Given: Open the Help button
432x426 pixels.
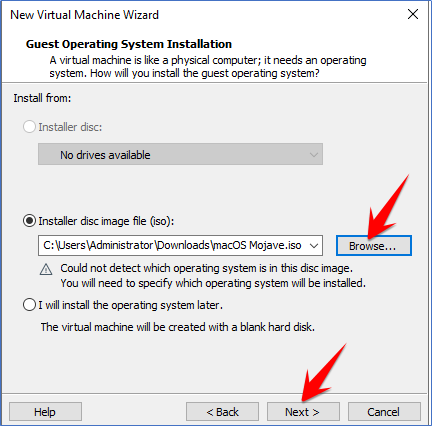Looking at the screenshot, I should click(45, 412).
